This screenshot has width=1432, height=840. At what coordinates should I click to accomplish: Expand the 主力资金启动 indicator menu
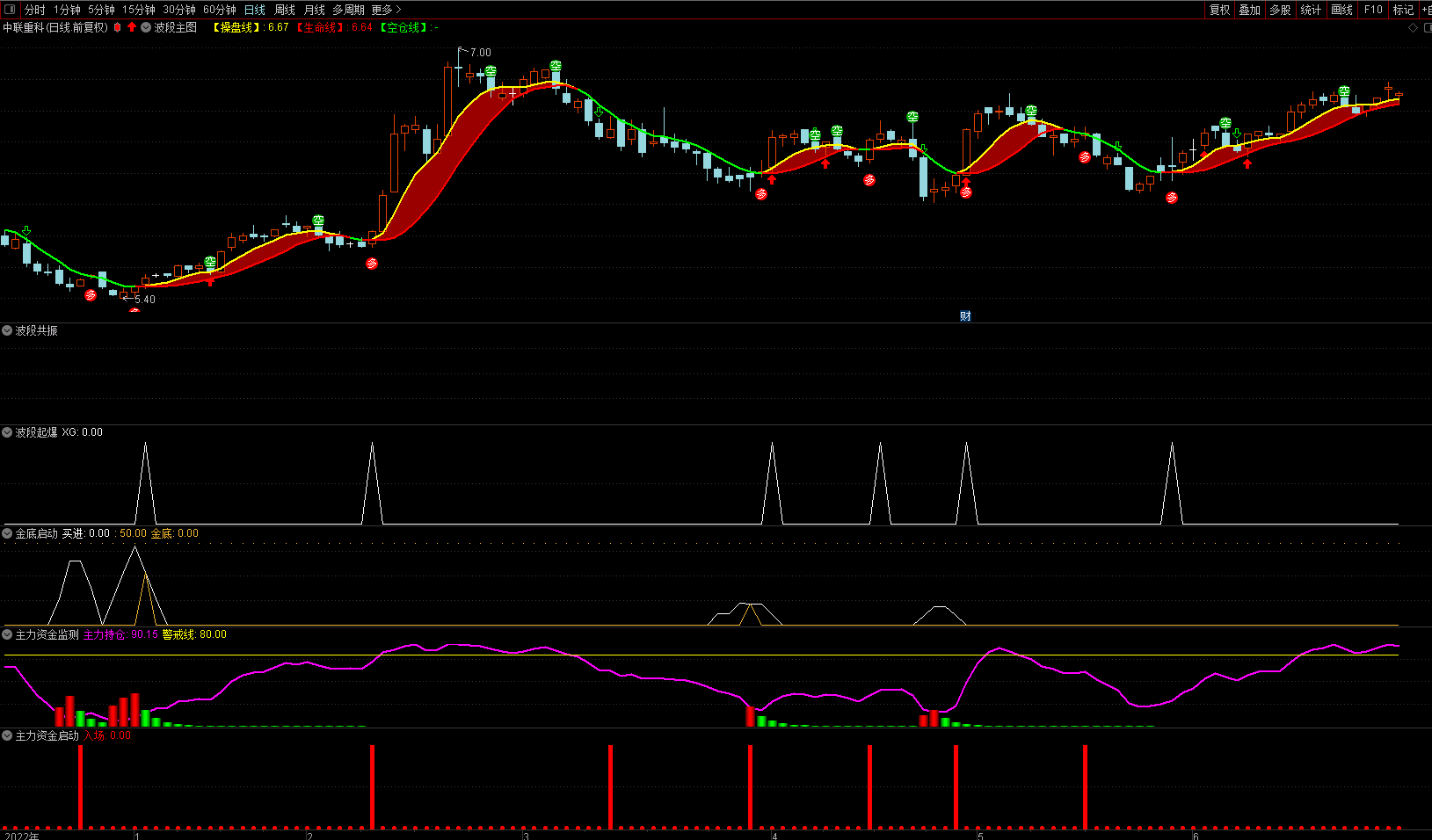coord(7,735)
